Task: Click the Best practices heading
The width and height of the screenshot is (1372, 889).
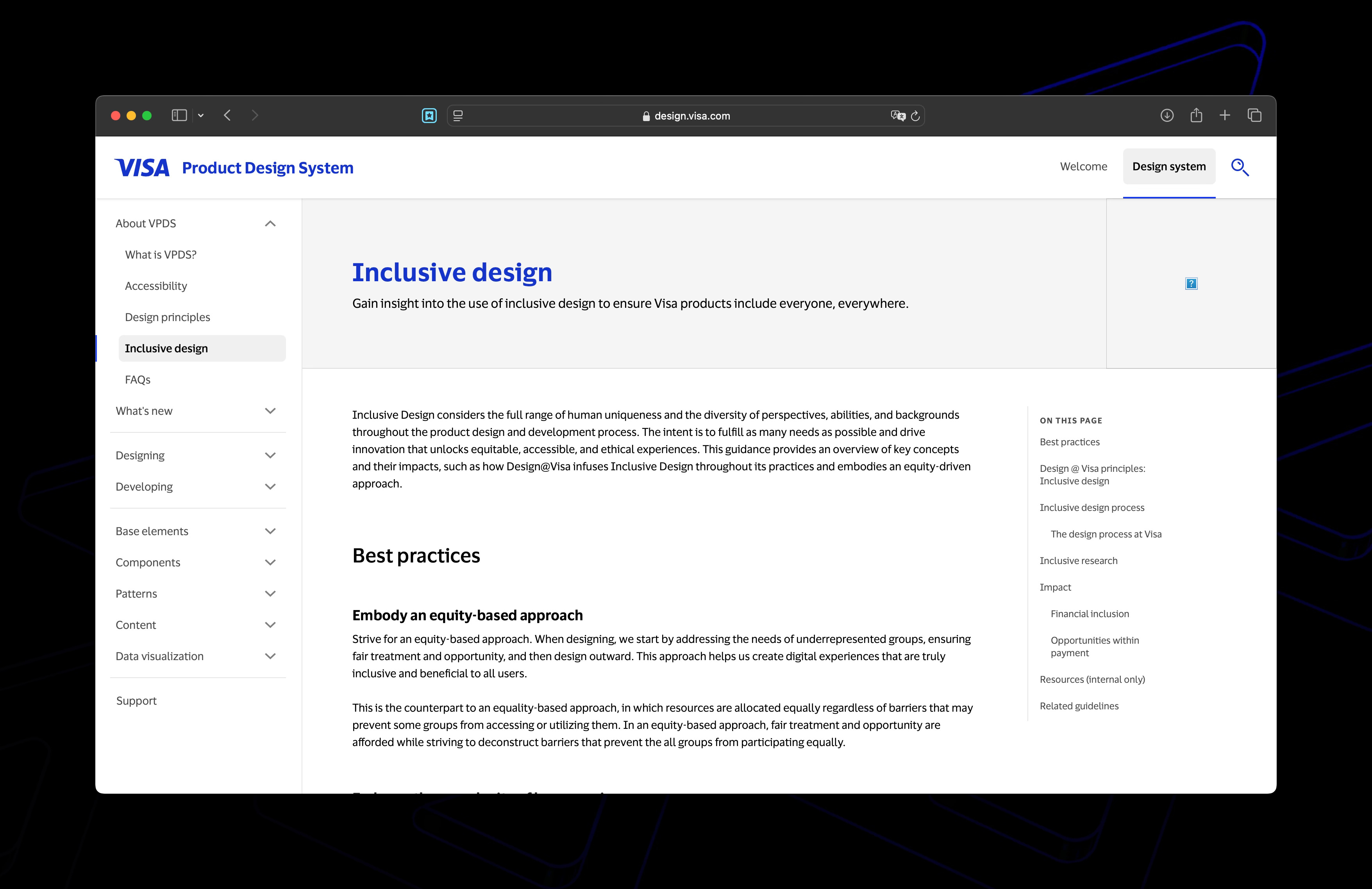Action: (x=416, y=555)
